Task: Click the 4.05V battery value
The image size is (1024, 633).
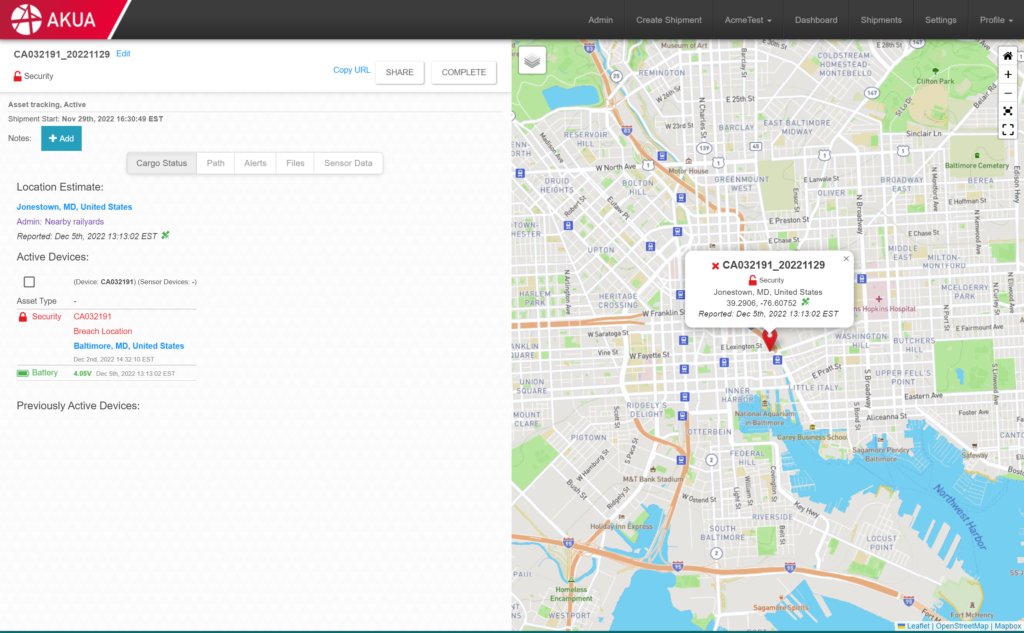Action: (82, 374)
